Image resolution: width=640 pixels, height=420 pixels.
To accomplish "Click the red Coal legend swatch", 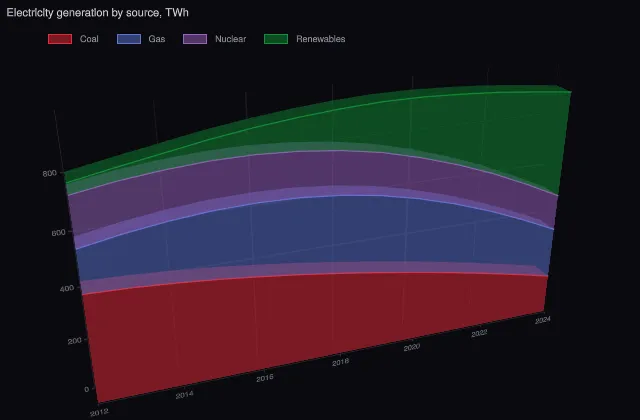I will coord(60,39).
